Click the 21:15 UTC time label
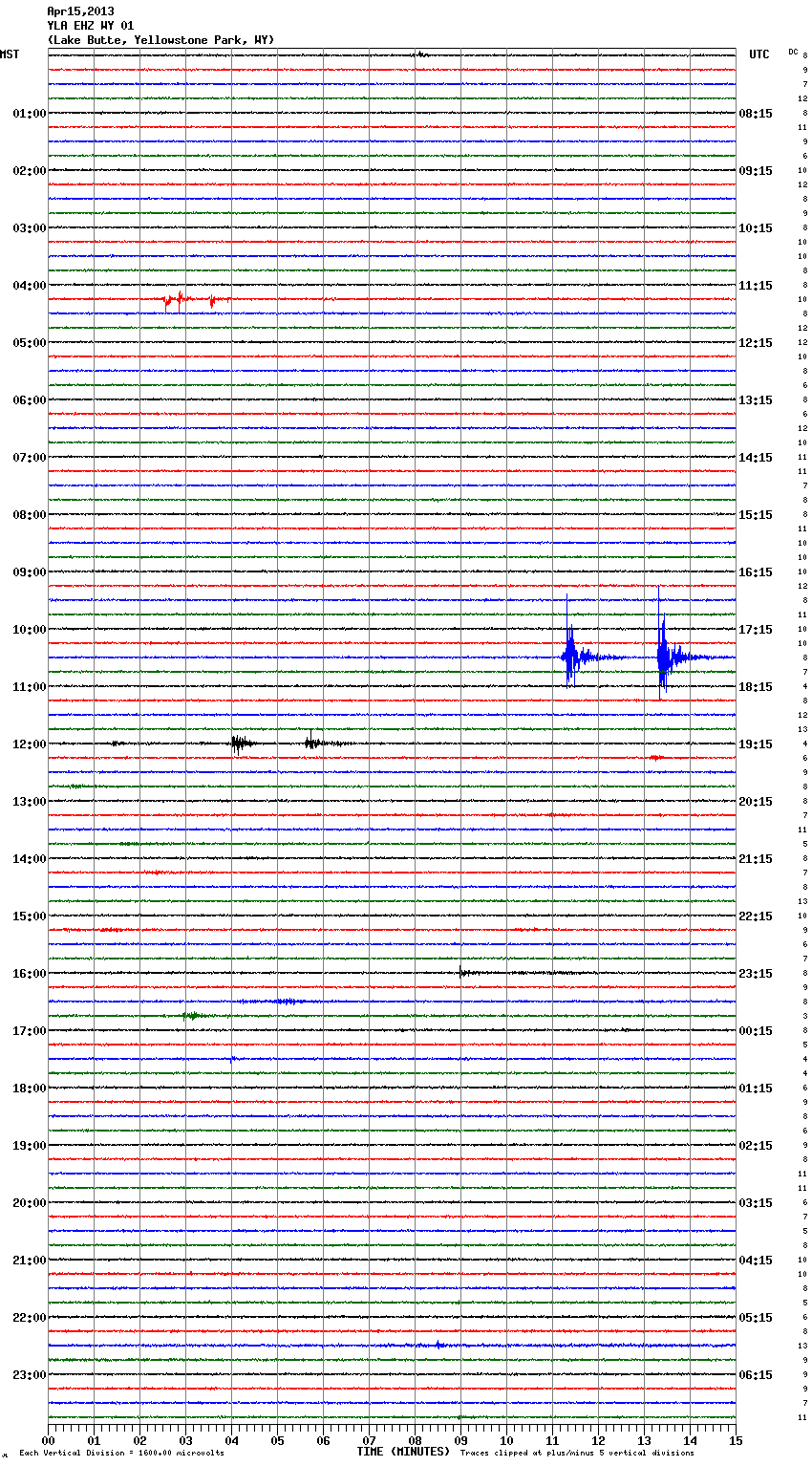Viewport: 812px width, 1466px height. point(756,859)
